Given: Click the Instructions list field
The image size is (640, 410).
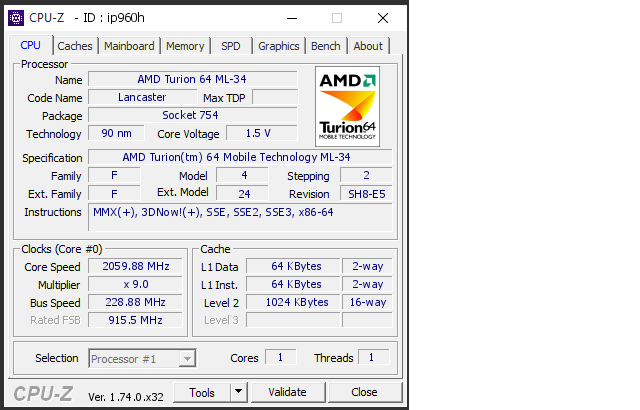Looking at the screenshot, I should tap(240, 218).
